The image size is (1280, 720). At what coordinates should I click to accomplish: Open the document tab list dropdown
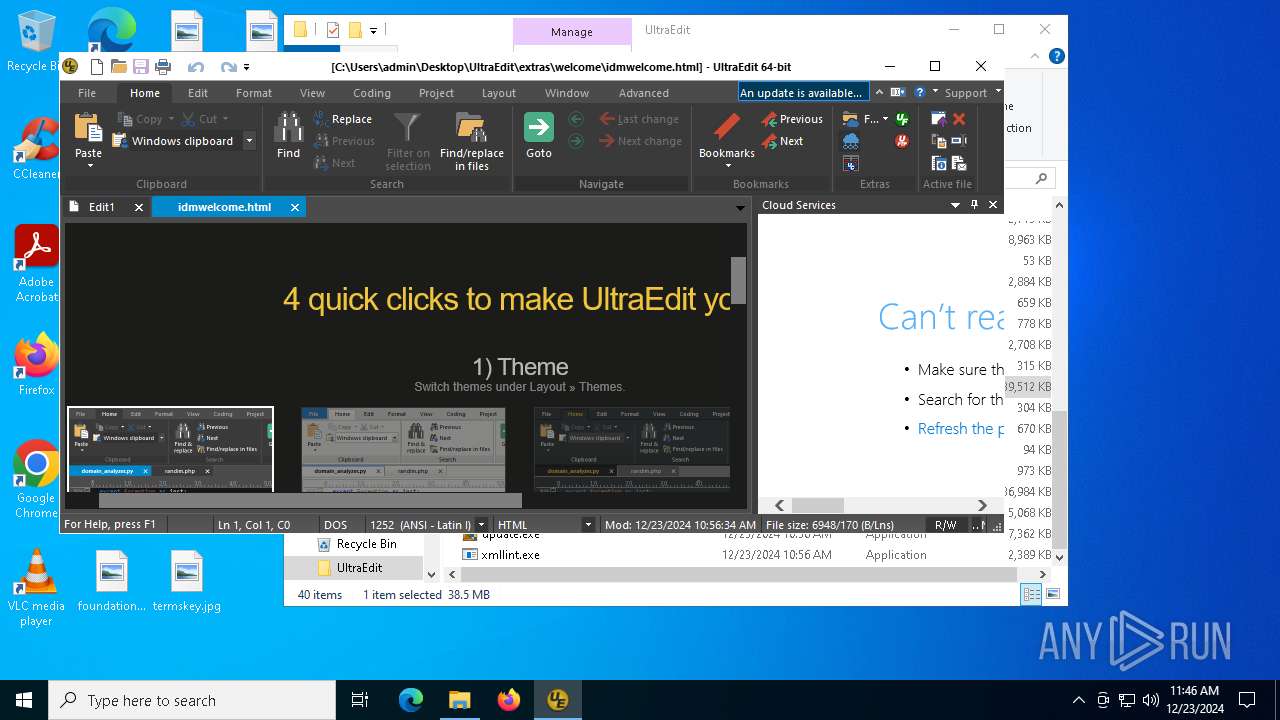[740, 207]
